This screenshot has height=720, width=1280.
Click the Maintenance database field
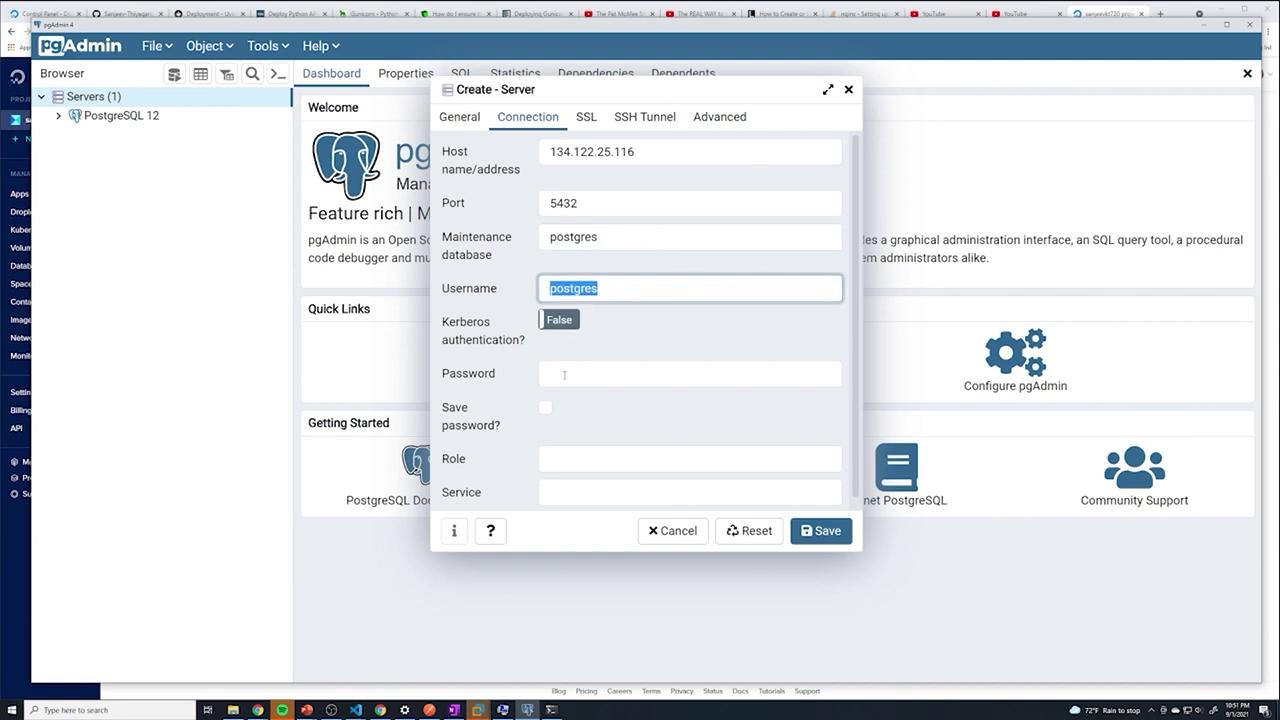tap(690, 237)
